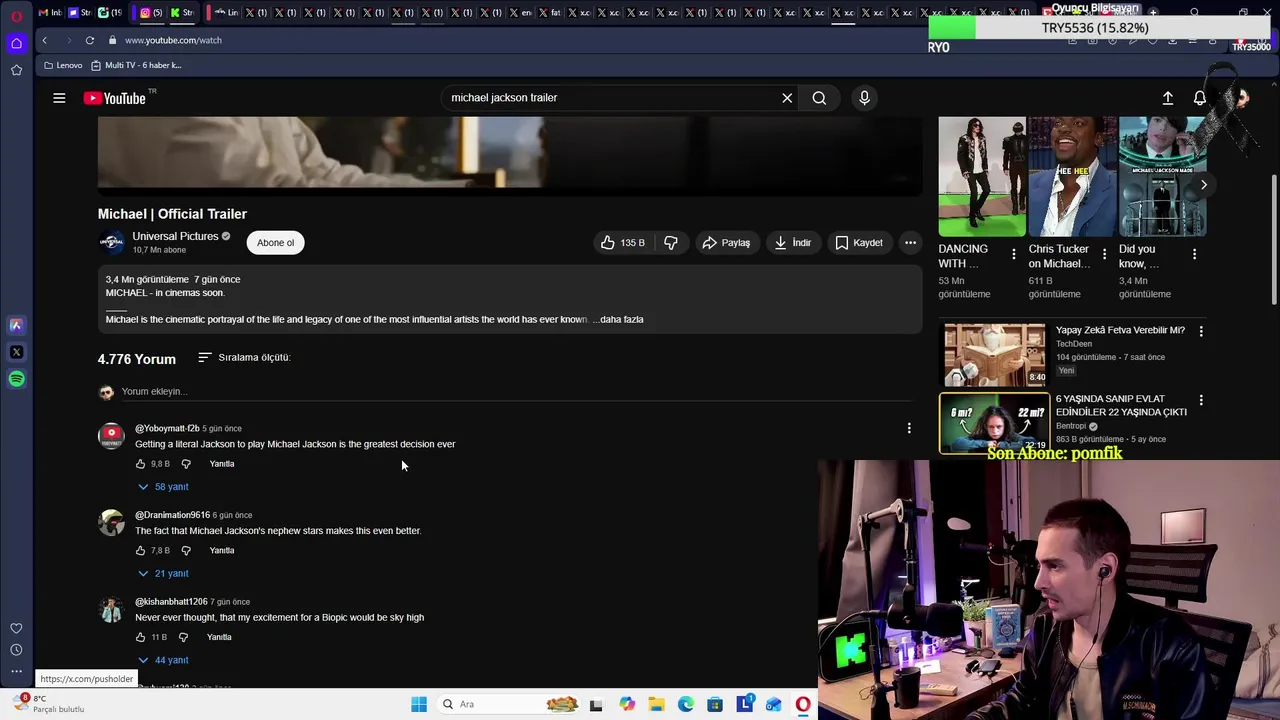This screenshot has height=720, width=1280.
Task: Open the X (Twitter) sidebar icon
Action: point(16,352)
